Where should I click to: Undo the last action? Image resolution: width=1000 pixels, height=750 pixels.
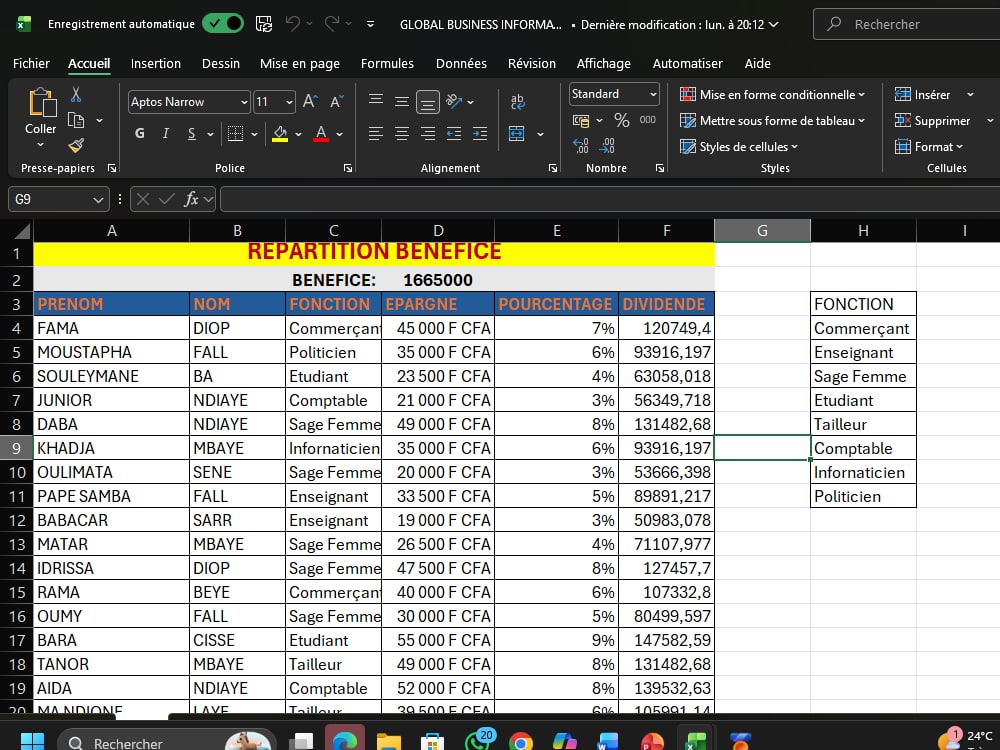[x=293, y=24]
